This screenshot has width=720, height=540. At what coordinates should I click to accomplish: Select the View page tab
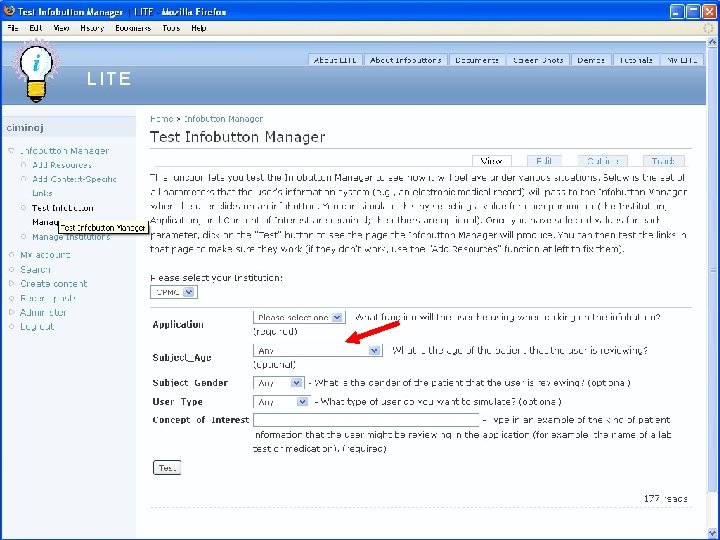(x=491, y=161)
